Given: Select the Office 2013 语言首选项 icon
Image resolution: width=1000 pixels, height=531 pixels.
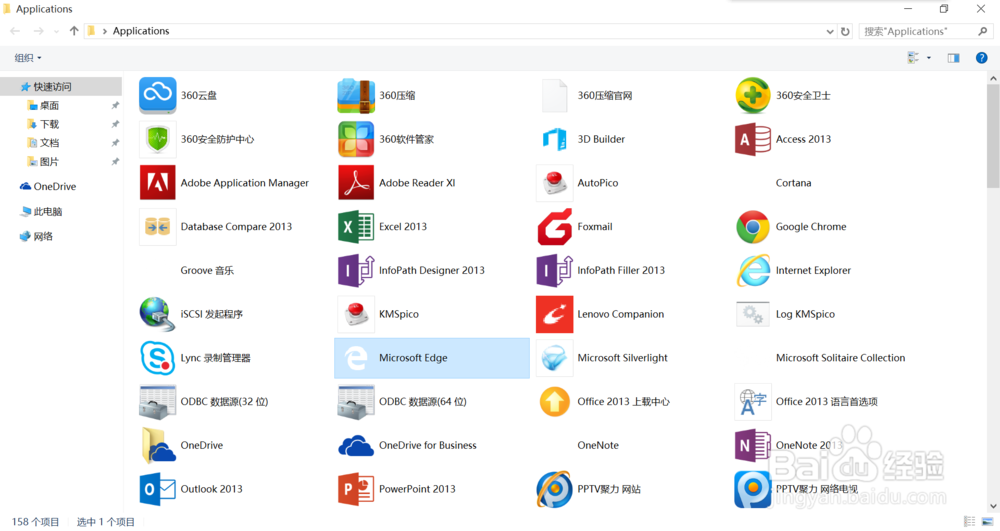Looking at the screenshot, I should pos(753,402).
